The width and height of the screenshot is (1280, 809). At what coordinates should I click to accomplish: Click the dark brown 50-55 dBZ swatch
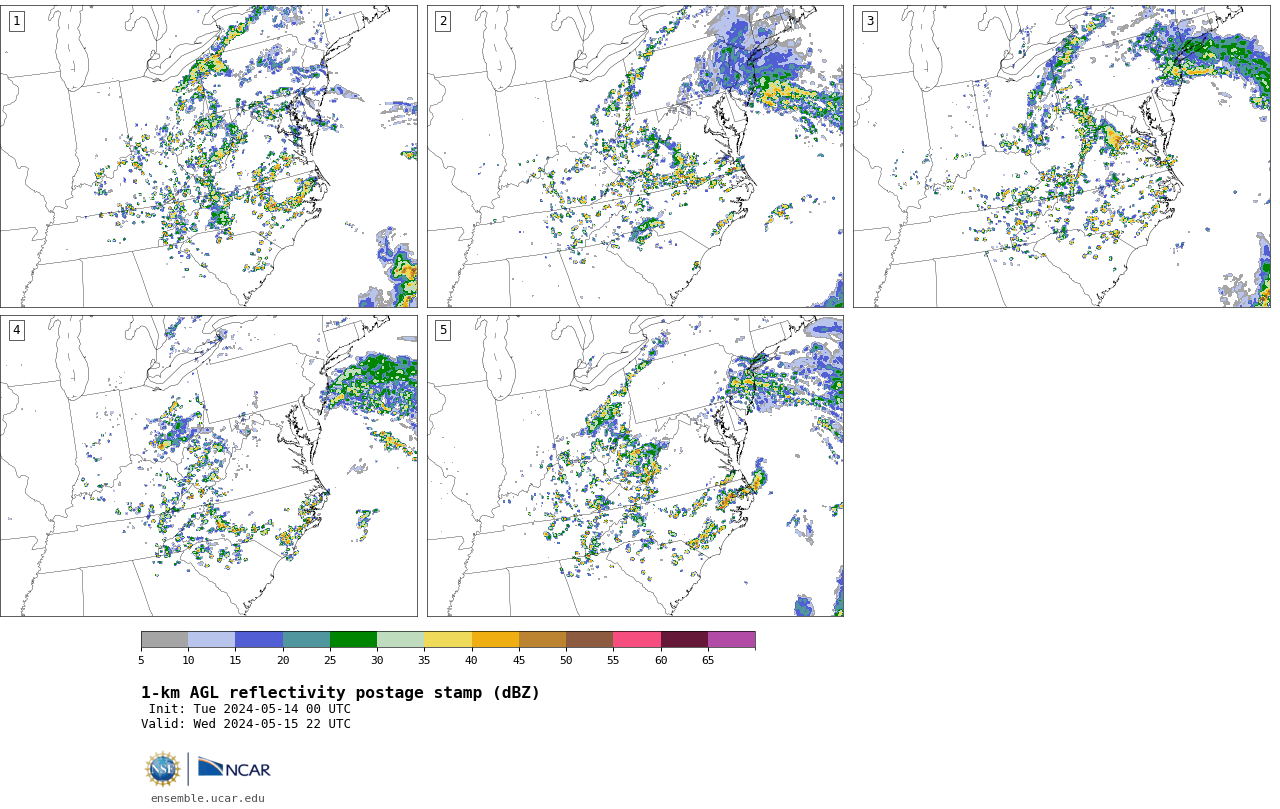590,640
